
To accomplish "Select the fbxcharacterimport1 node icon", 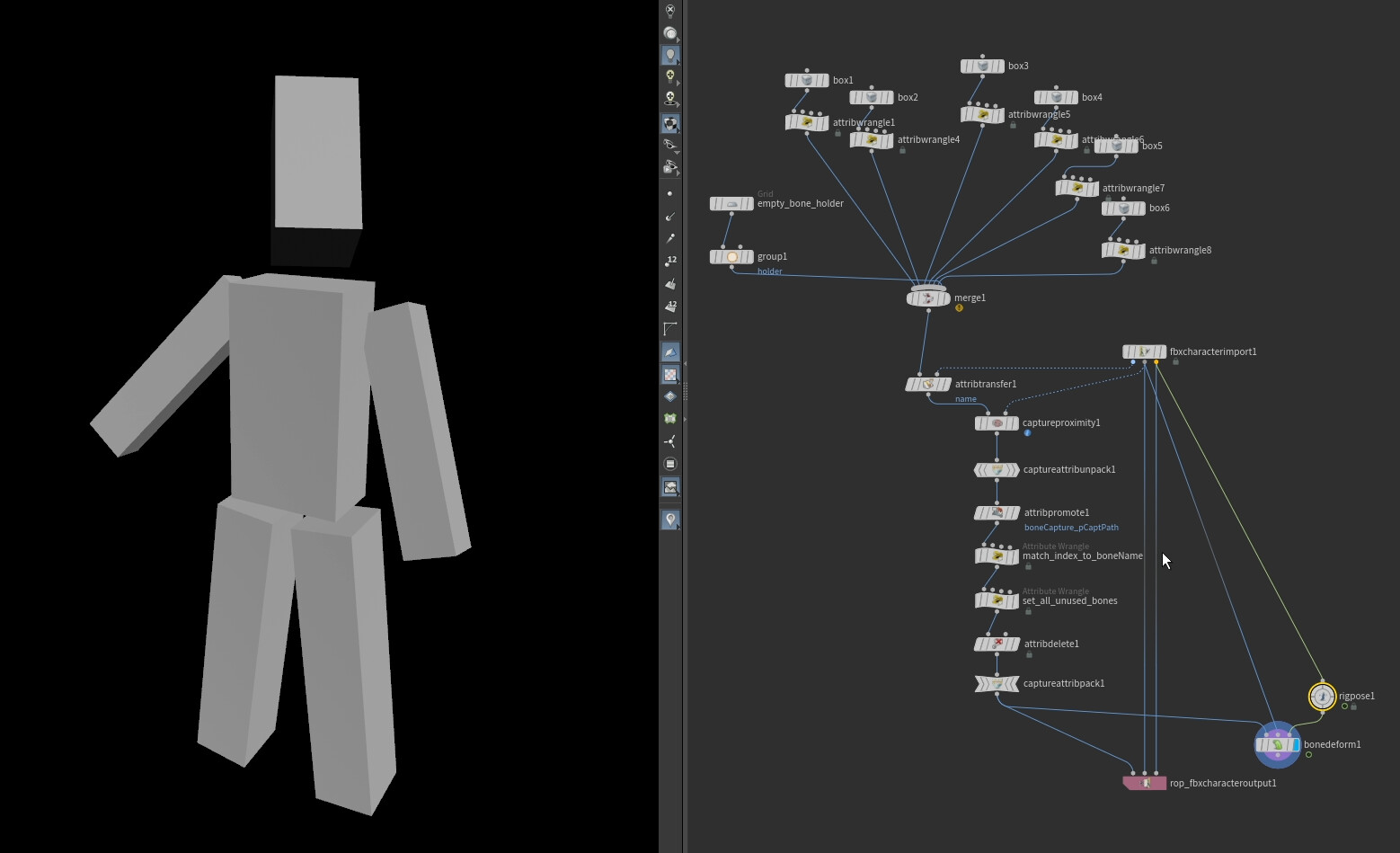I will [x=1144, y=351].
